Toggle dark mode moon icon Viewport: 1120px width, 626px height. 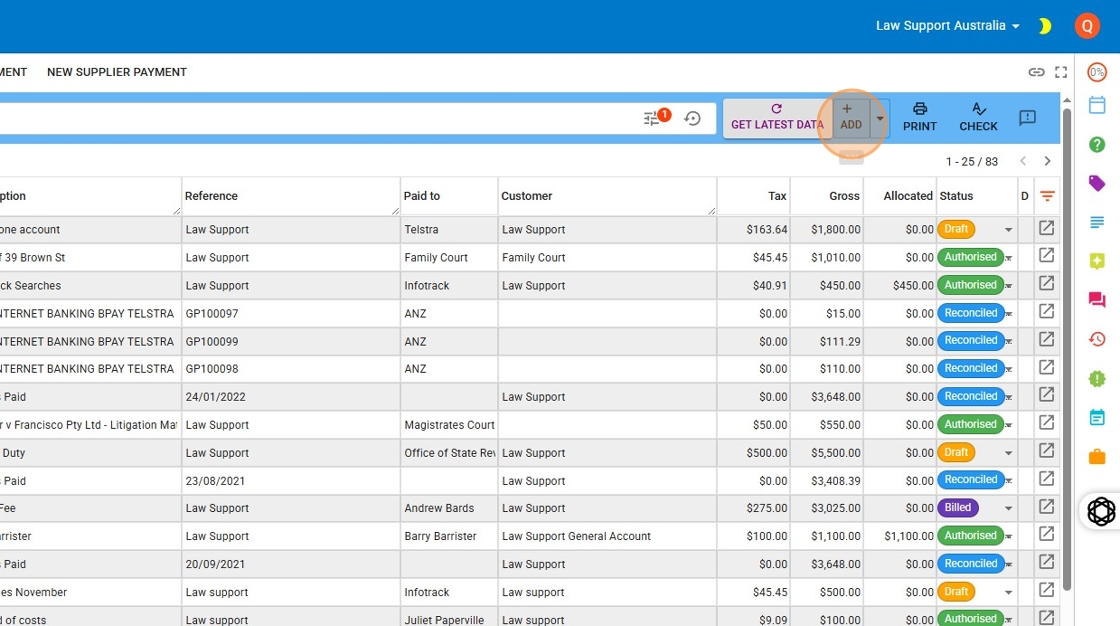tap(1045, 26)
